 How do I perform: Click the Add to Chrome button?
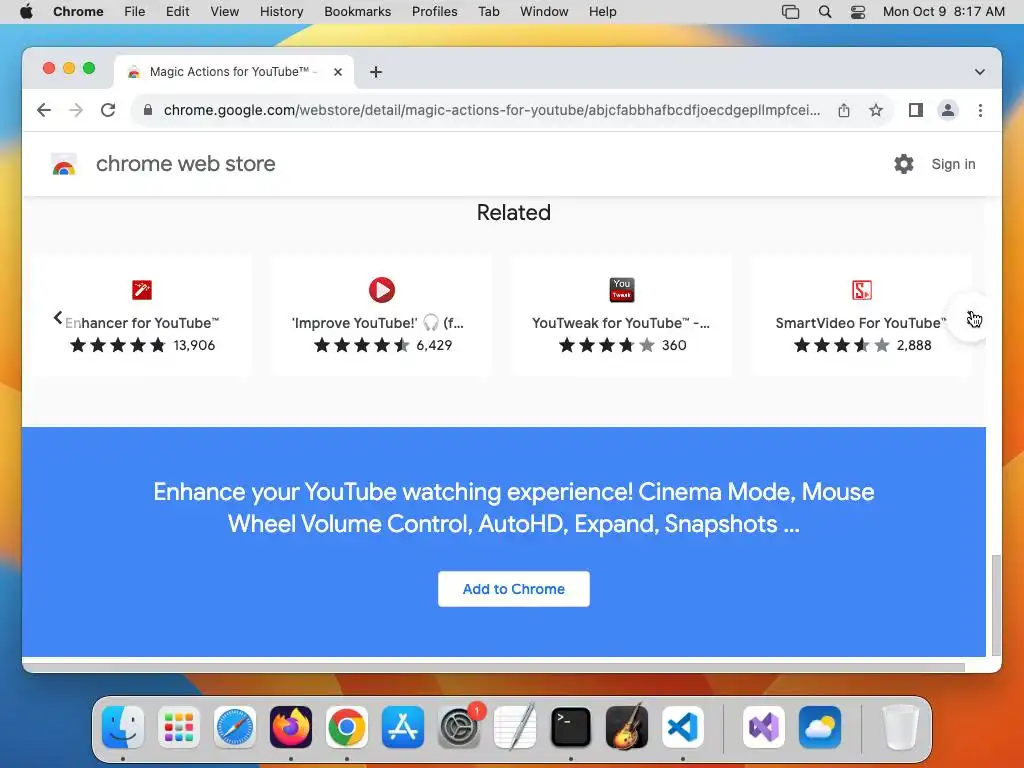[514, 589]
